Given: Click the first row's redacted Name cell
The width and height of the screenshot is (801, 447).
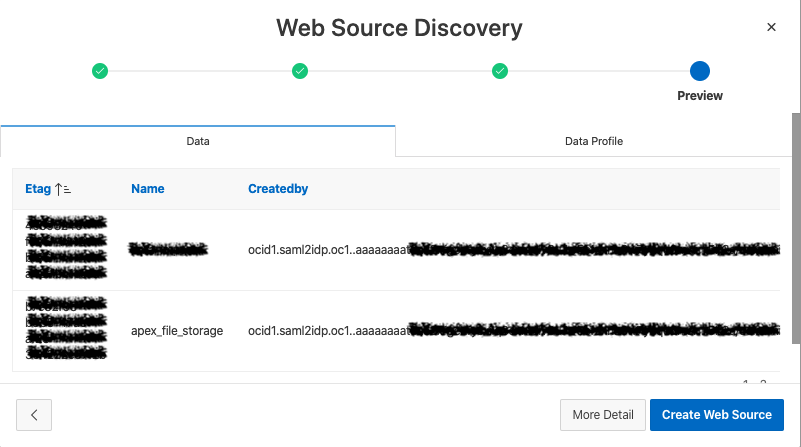Looking at the screenshot, I should click(168, 249).
